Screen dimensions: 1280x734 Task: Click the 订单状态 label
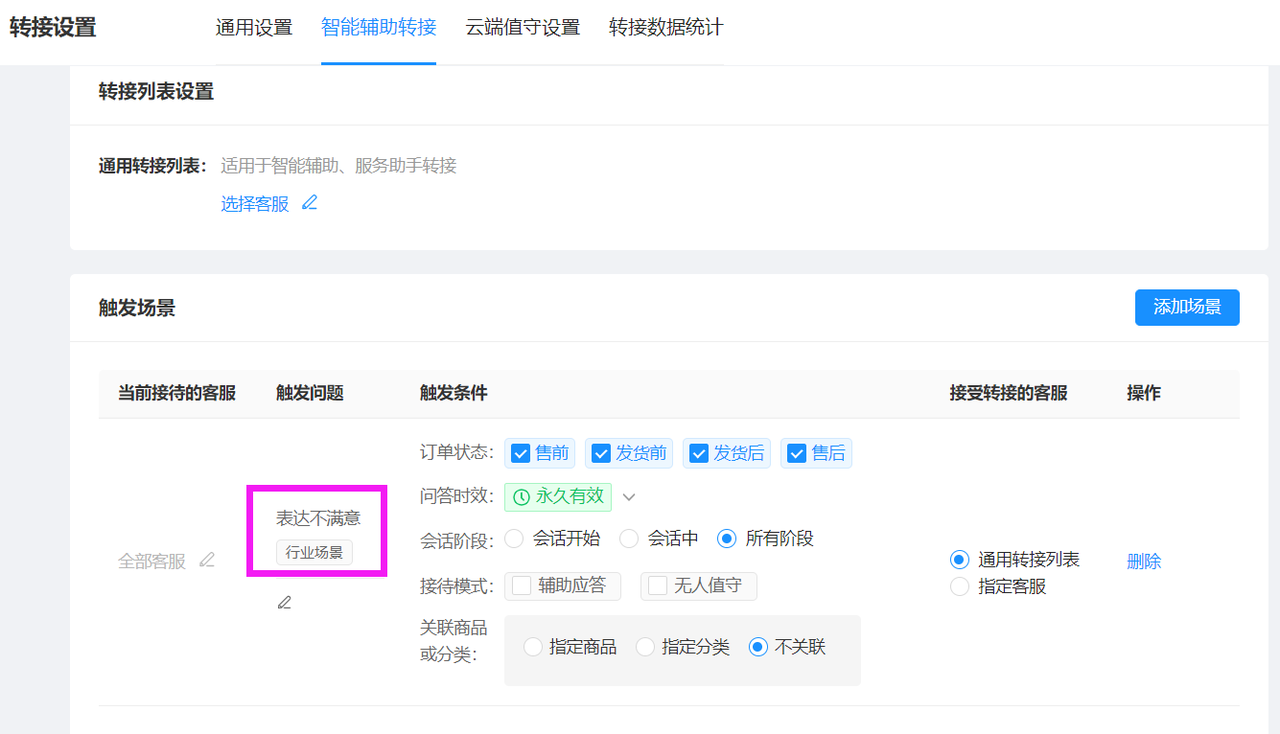457,453
